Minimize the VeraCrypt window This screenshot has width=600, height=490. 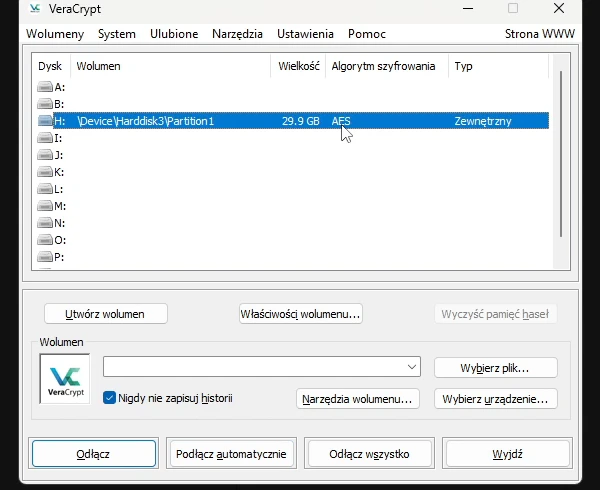tap(468, 8)
